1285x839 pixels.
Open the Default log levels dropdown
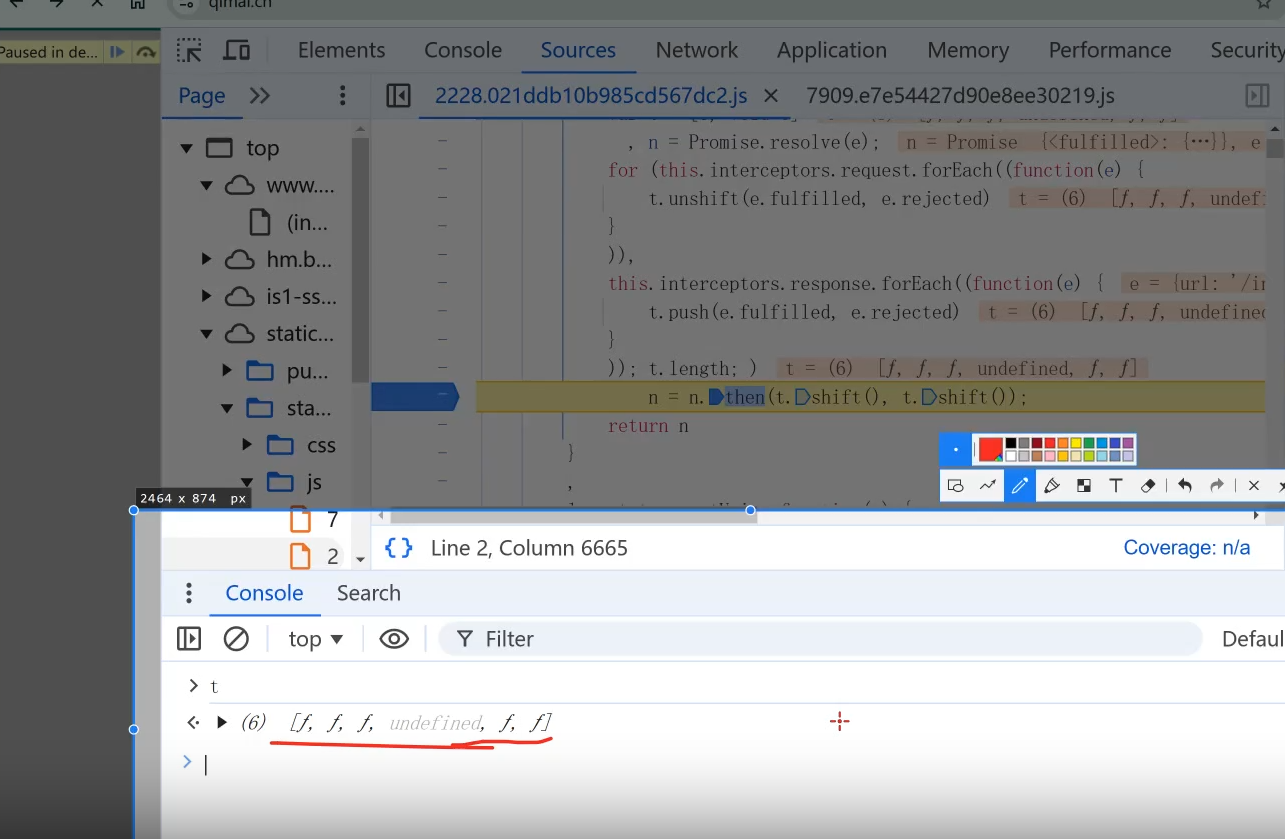(1252, 639)
